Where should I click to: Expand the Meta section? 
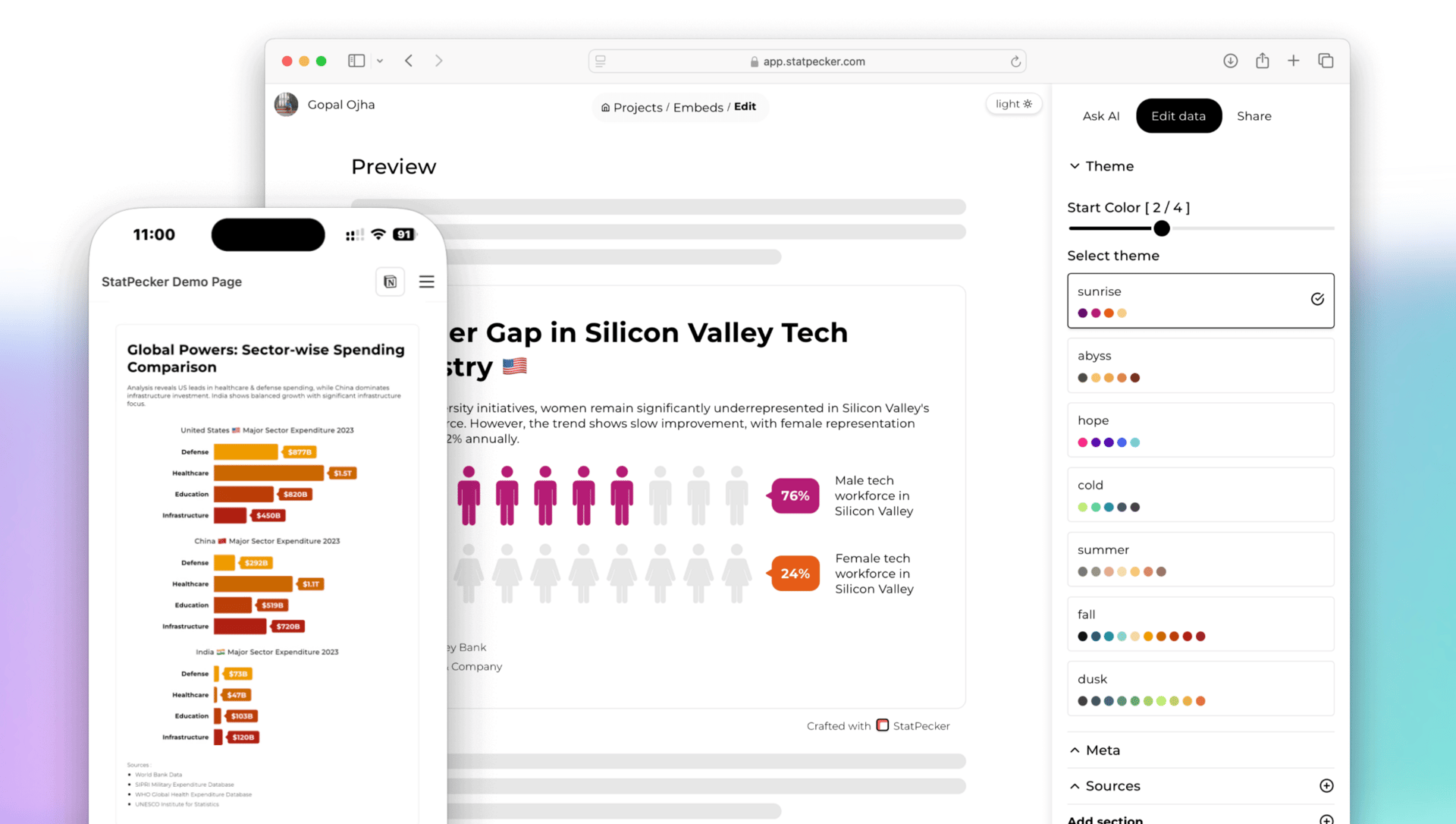[x=1095, y=750]
